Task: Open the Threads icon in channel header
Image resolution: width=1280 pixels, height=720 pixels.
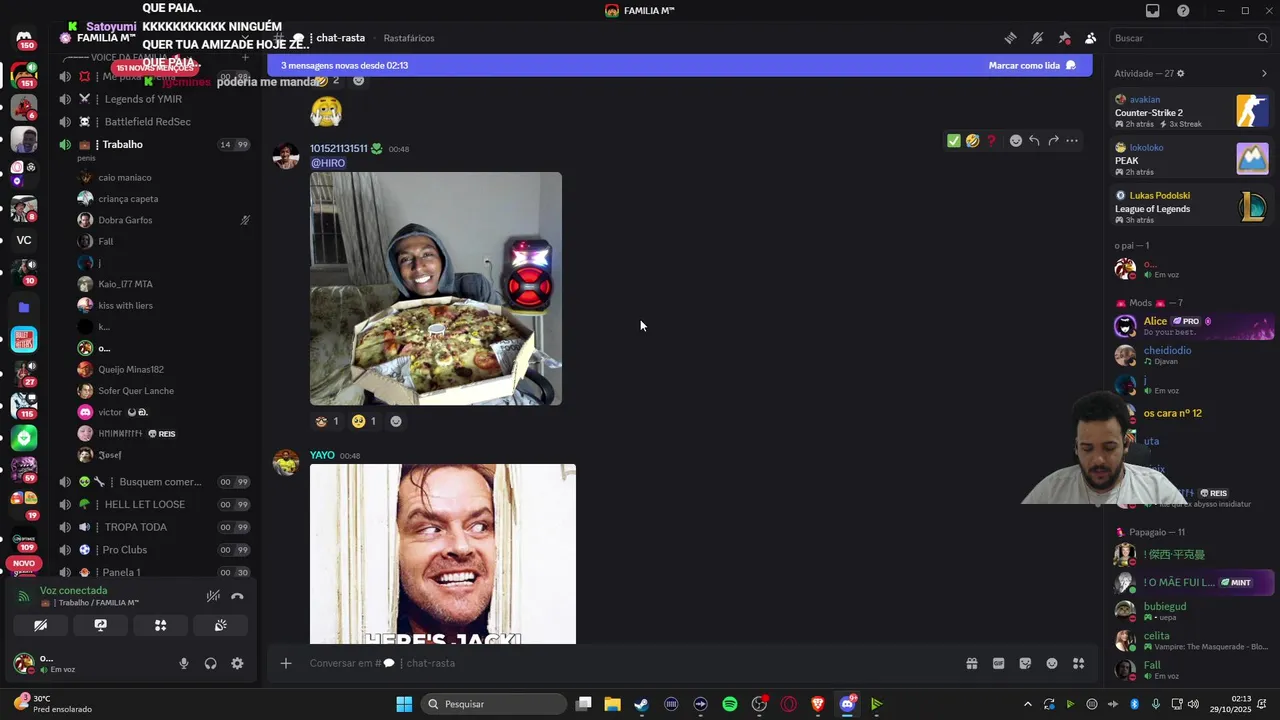Action: 1011,38
